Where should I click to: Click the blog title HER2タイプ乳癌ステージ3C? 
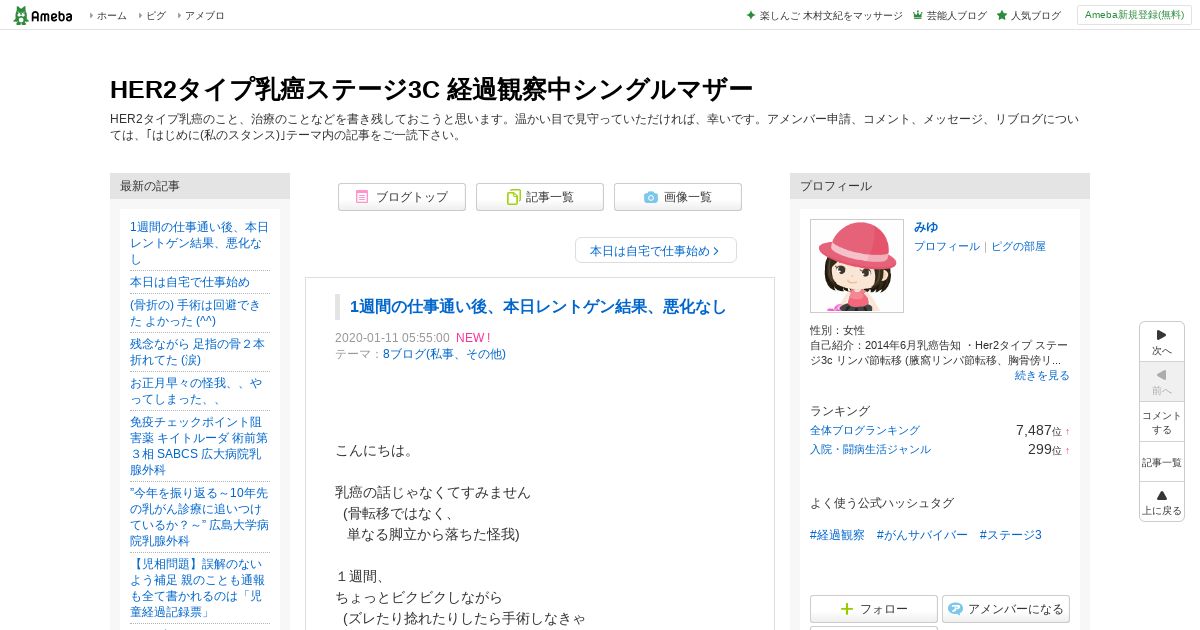pos(431,89)
